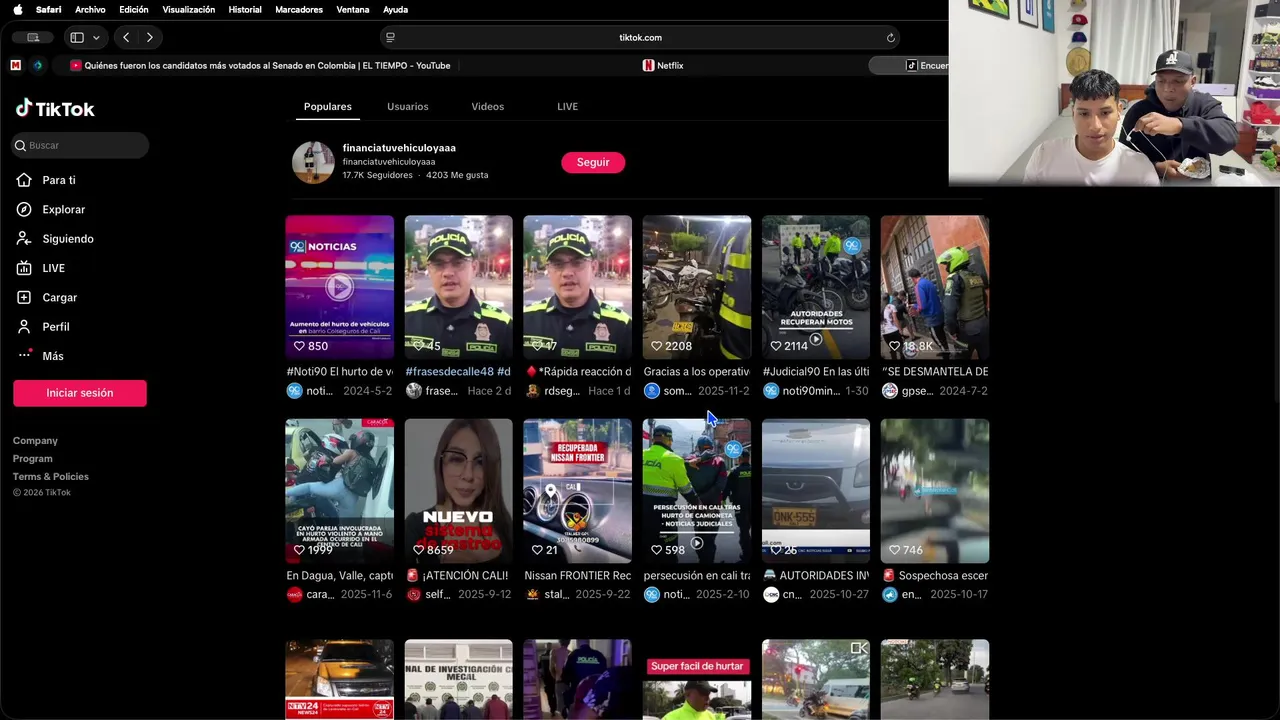This screenshot has width=1280, height=720.
Task: Click the Safari app menu
Action: coord(48,9)
